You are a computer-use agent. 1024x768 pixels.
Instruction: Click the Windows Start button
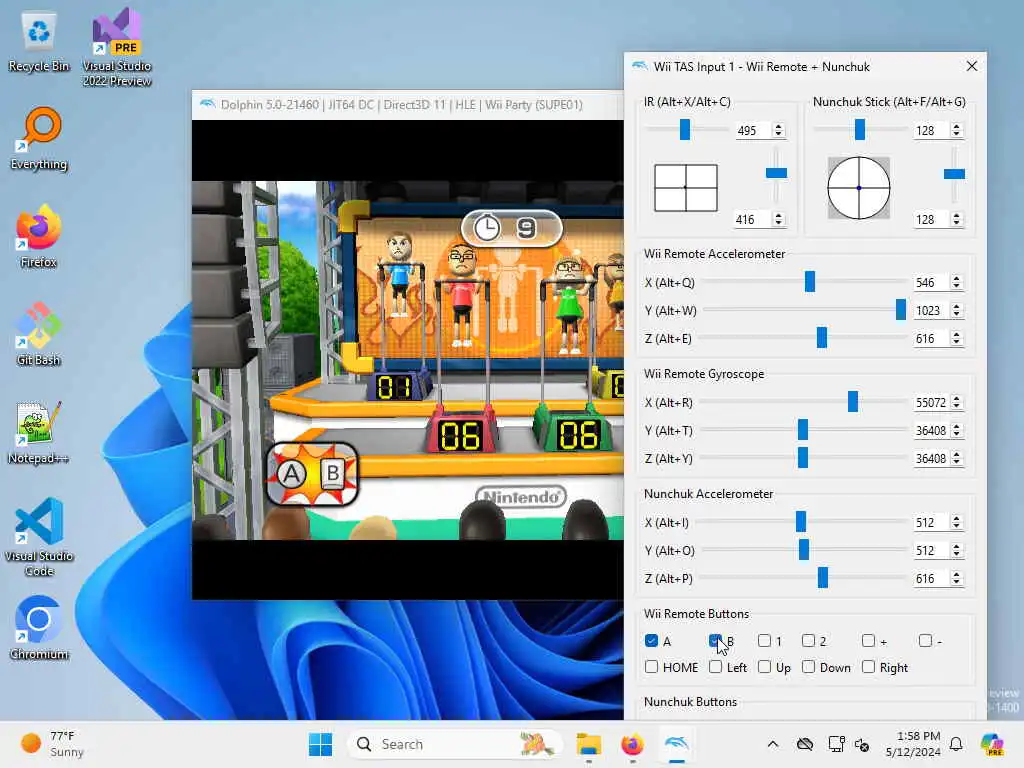coord(320,744)
